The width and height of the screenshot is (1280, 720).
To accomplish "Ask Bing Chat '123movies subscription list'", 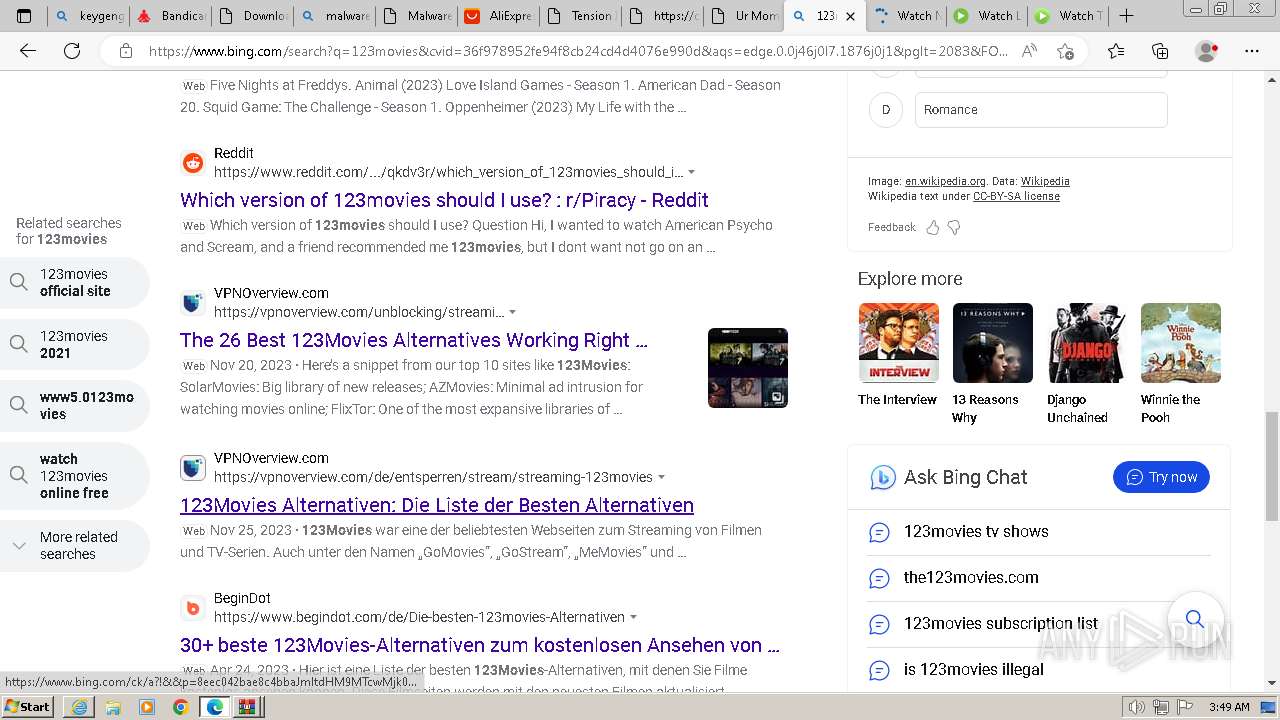I will [1000, 624].
